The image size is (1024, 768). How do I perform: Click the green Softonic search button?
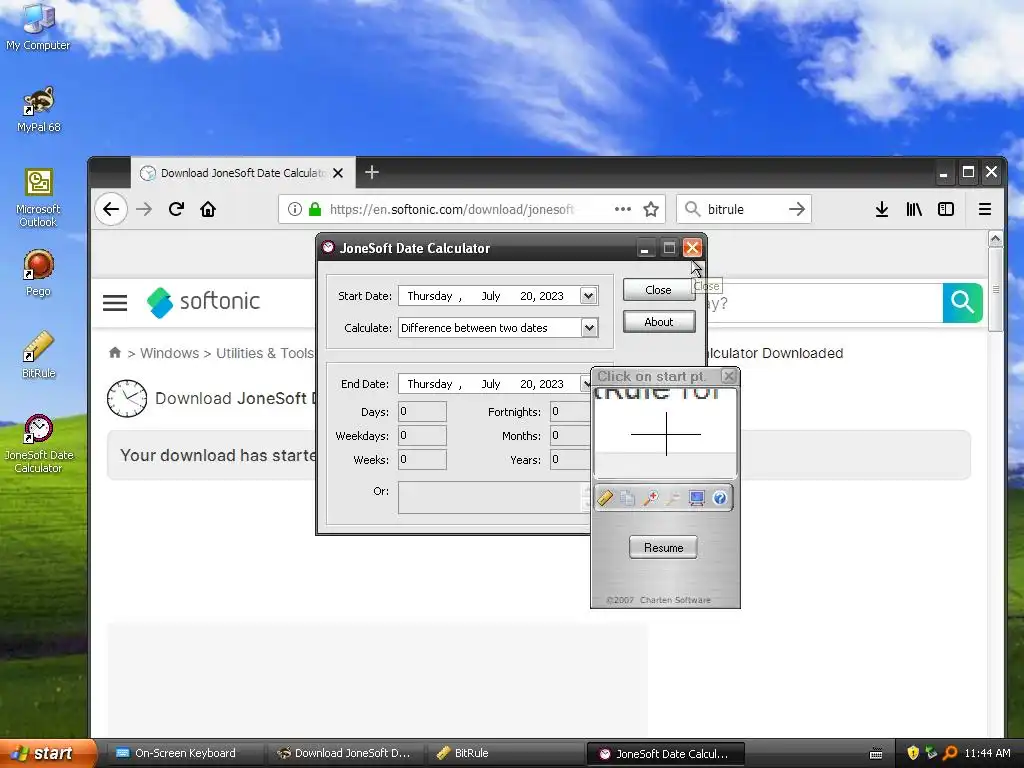pos(963,302)
